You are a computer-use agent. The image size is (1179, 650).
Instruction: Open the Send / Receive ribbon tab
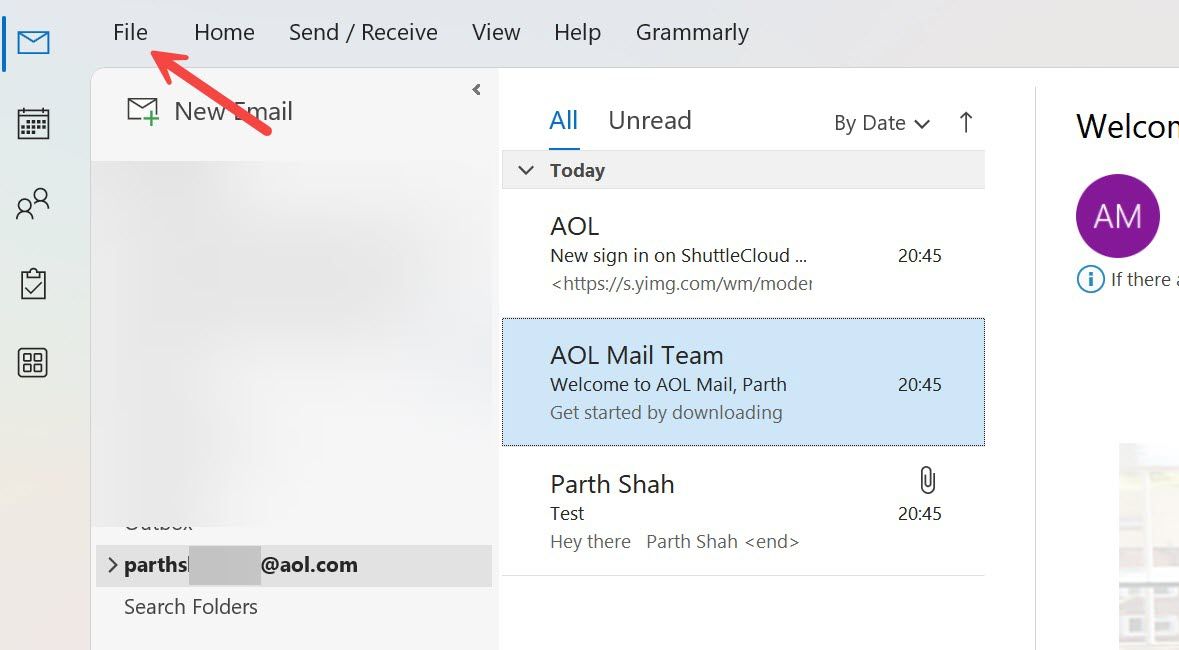363,31
